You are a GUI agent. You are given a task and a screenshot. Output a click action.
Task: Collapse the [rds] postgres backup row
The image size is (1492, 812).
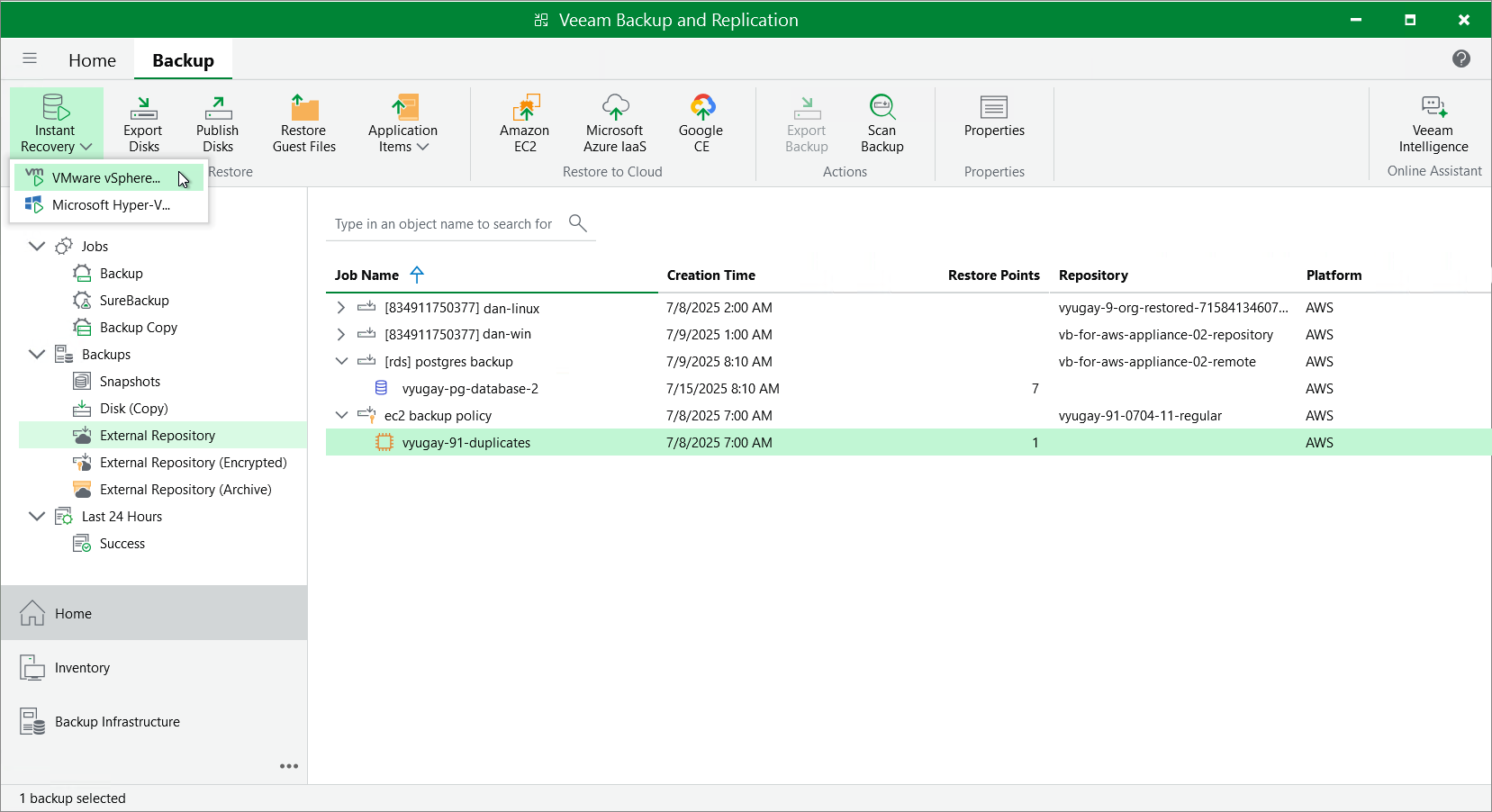pyautogui.click(x=340, y=362)
